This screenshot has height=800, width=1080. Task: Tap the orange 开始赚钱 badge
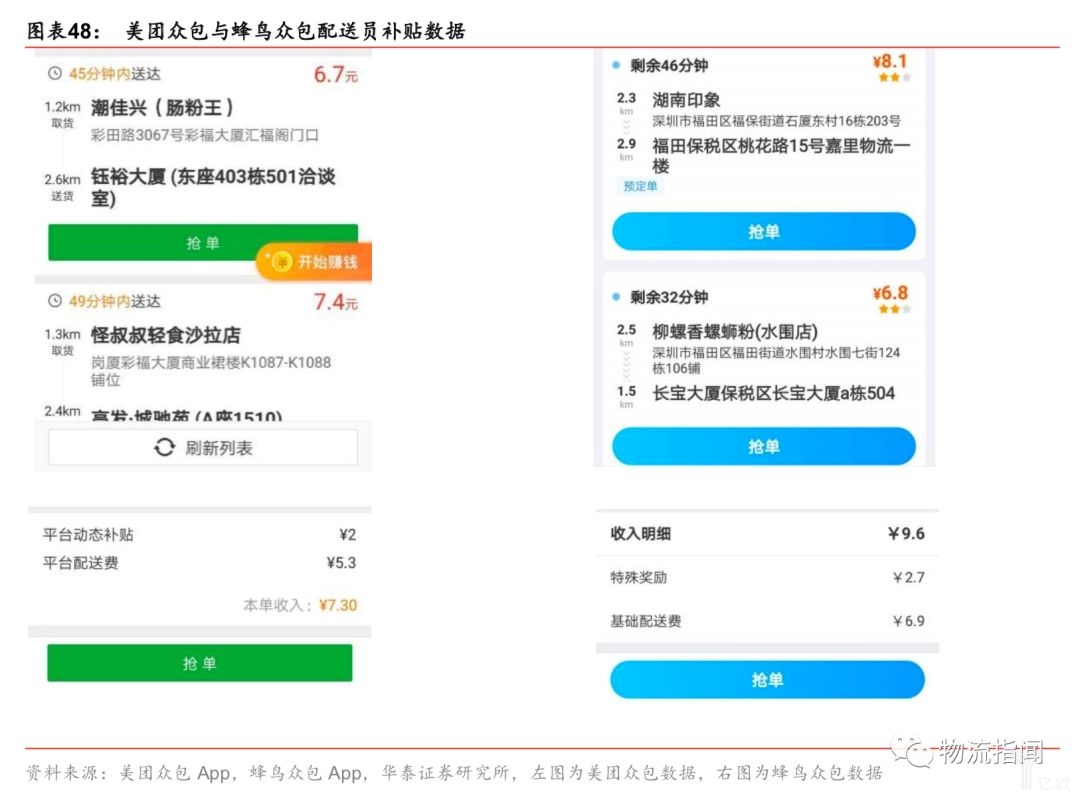point(314,262)
